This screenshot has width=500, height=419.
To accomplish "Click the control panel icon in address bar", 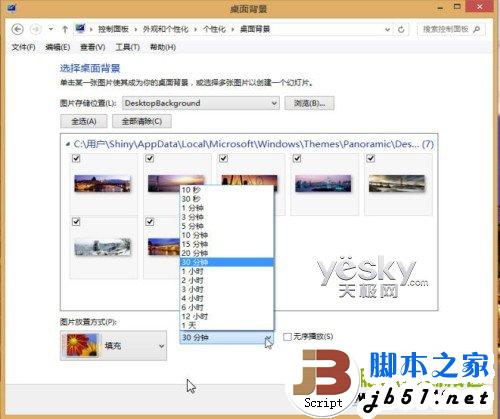I will [80, 29].
